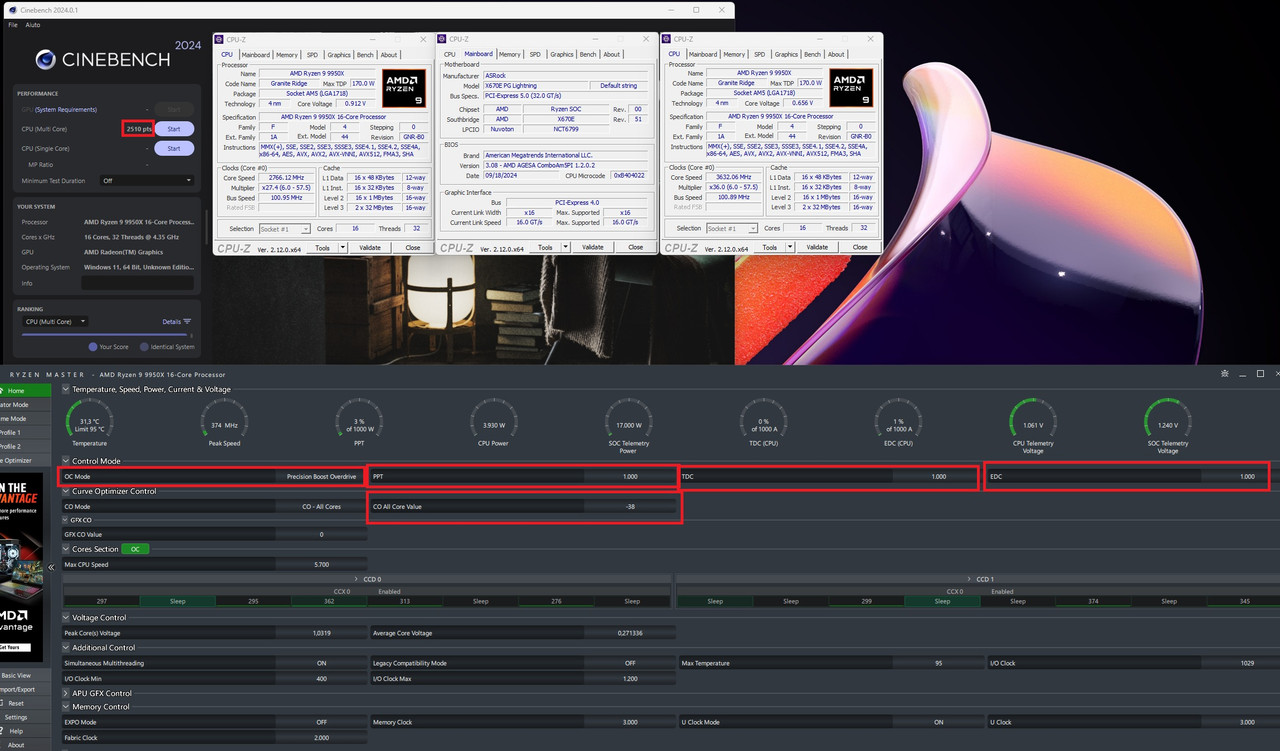Click Validate in the left CPU-Z window
The width and height of the screenshot is (1280, 751).
[370, 247]
